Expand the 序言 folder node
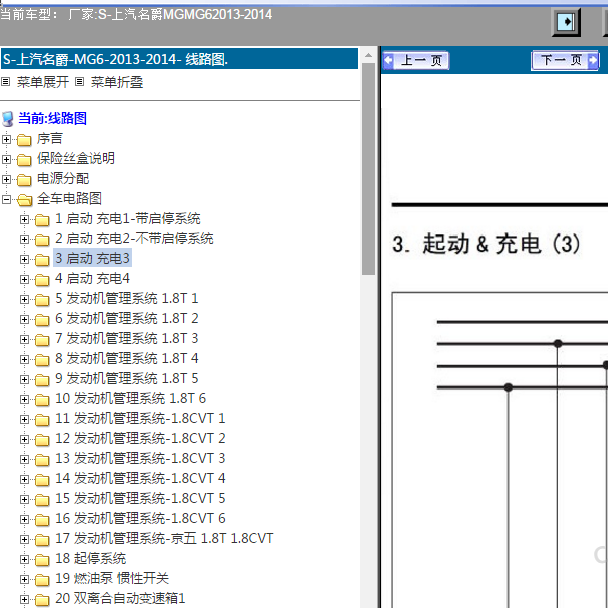This screenshot has height=608, width=608. [x=6, y=139]
